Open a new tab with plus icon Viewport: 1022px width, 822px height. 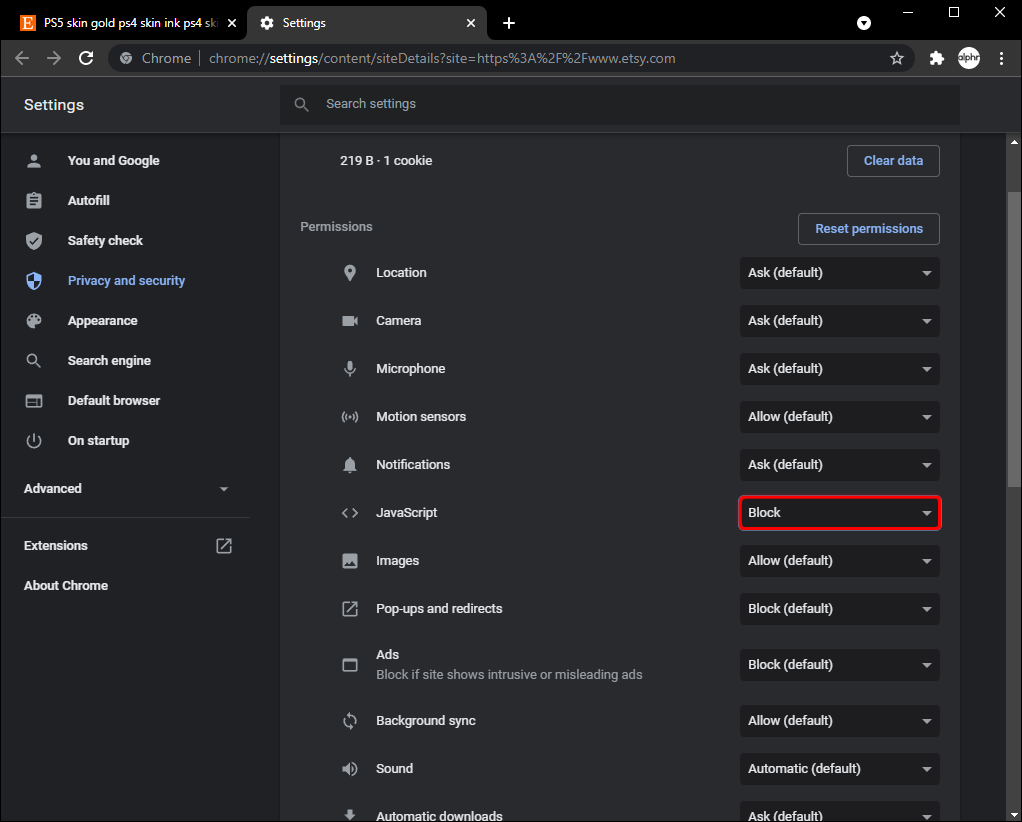pyautogui.click(x=509, y=22)
